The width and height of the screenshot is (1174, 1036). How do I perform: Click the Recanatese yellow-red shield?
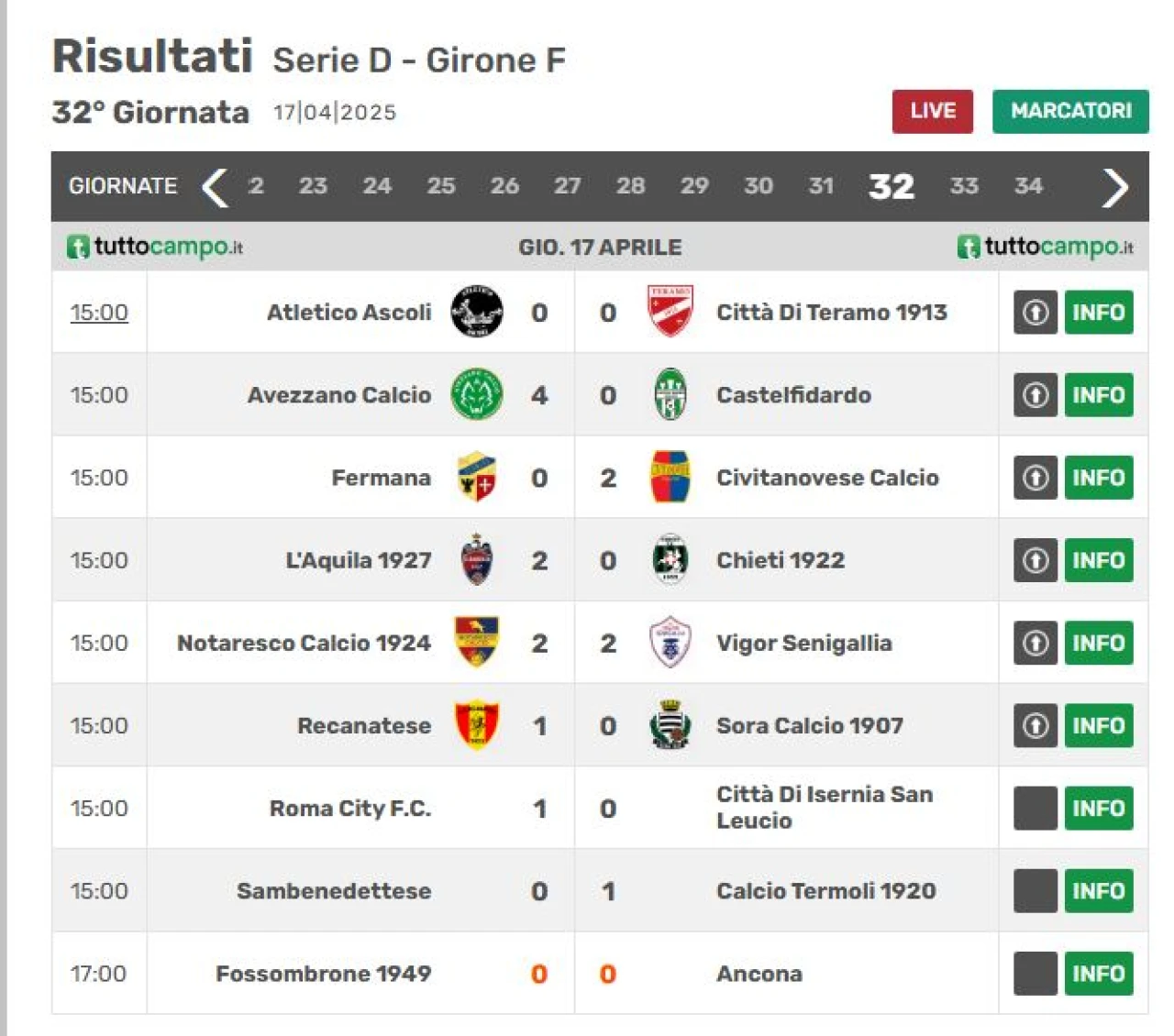click(477, 725)
